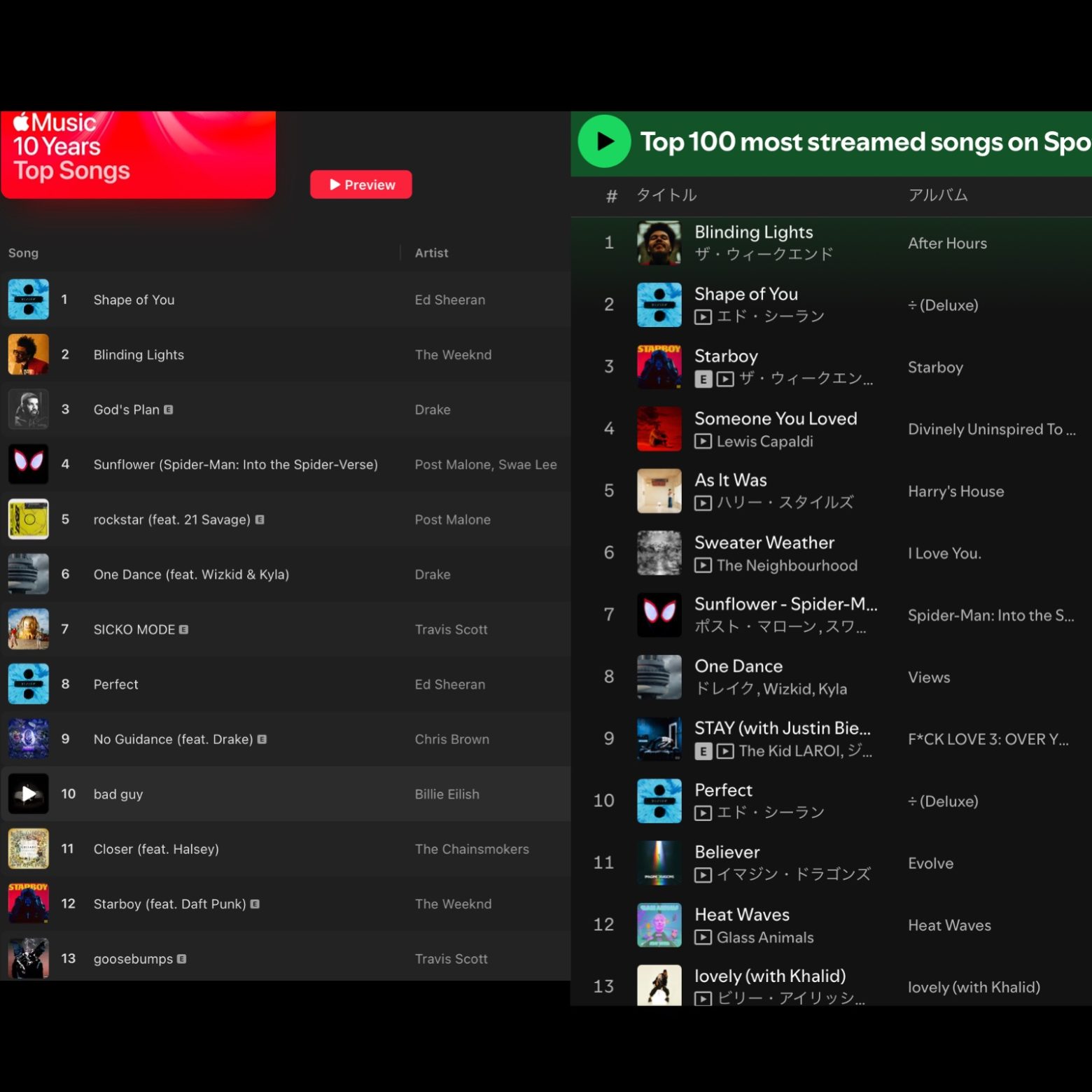
Task: Select the Spotify track title Someone You Loved
Action: (x=776, y=418)
